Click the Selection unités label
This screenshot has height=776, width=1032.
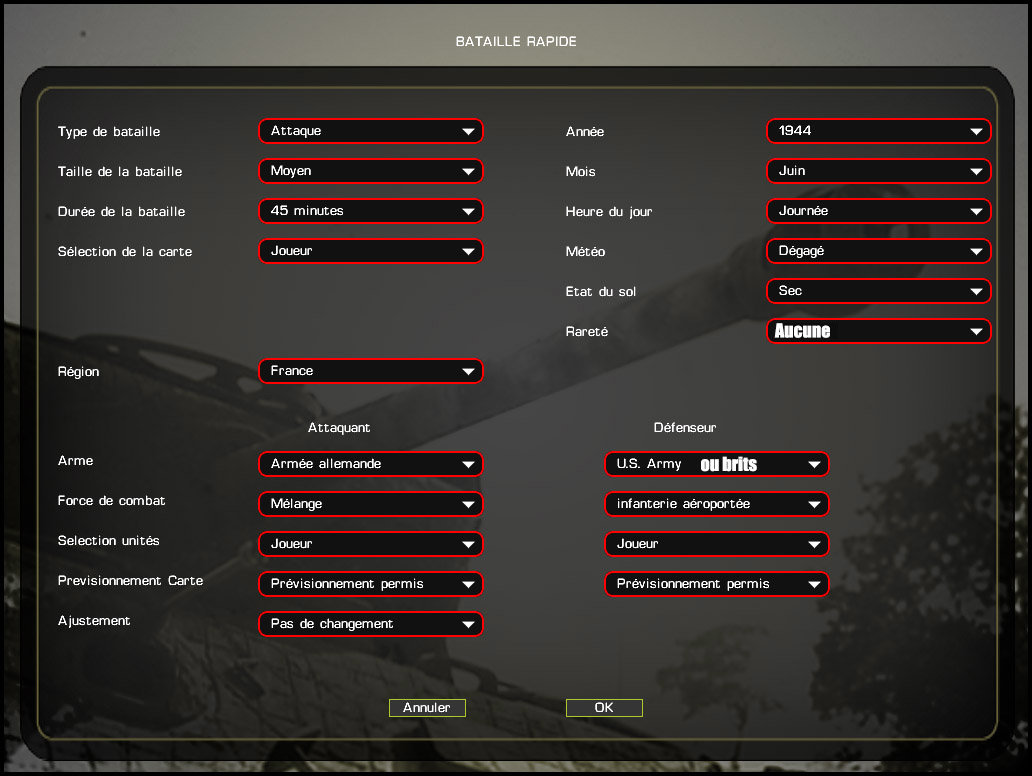(109, 540)
